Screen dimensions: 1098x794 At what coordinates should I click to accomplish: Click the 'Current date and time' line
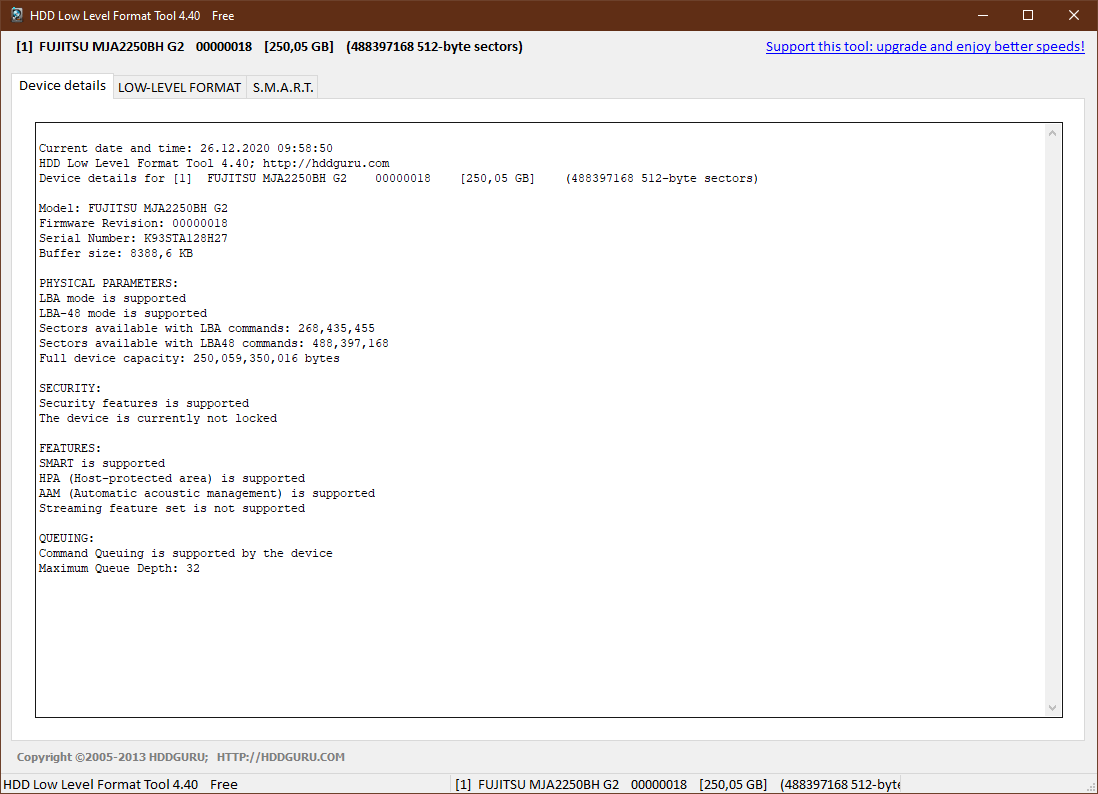point(186,148)
